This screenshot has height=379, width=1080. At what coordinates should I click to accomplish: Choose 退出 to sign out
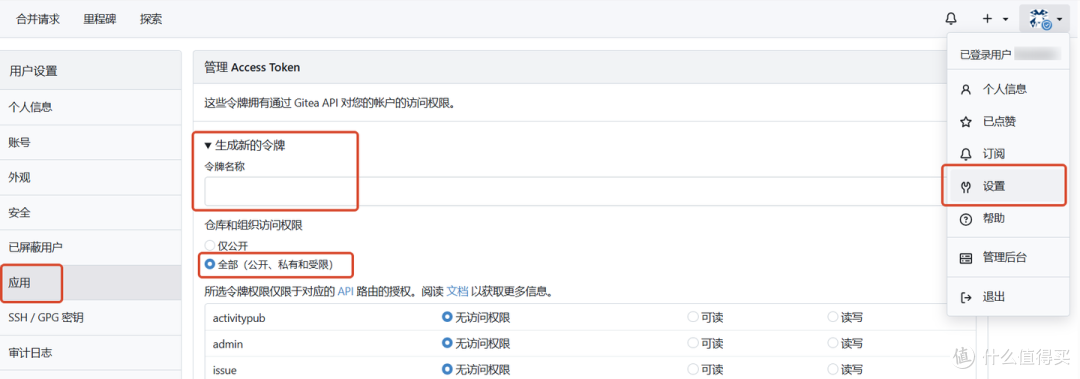[x=1008, y=297]
